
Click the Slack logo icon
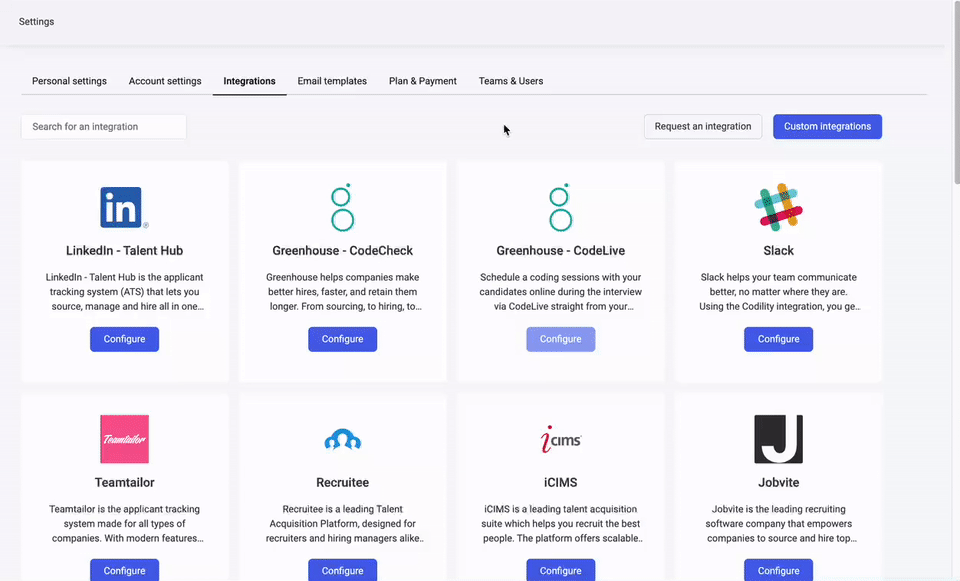(778, 208)
